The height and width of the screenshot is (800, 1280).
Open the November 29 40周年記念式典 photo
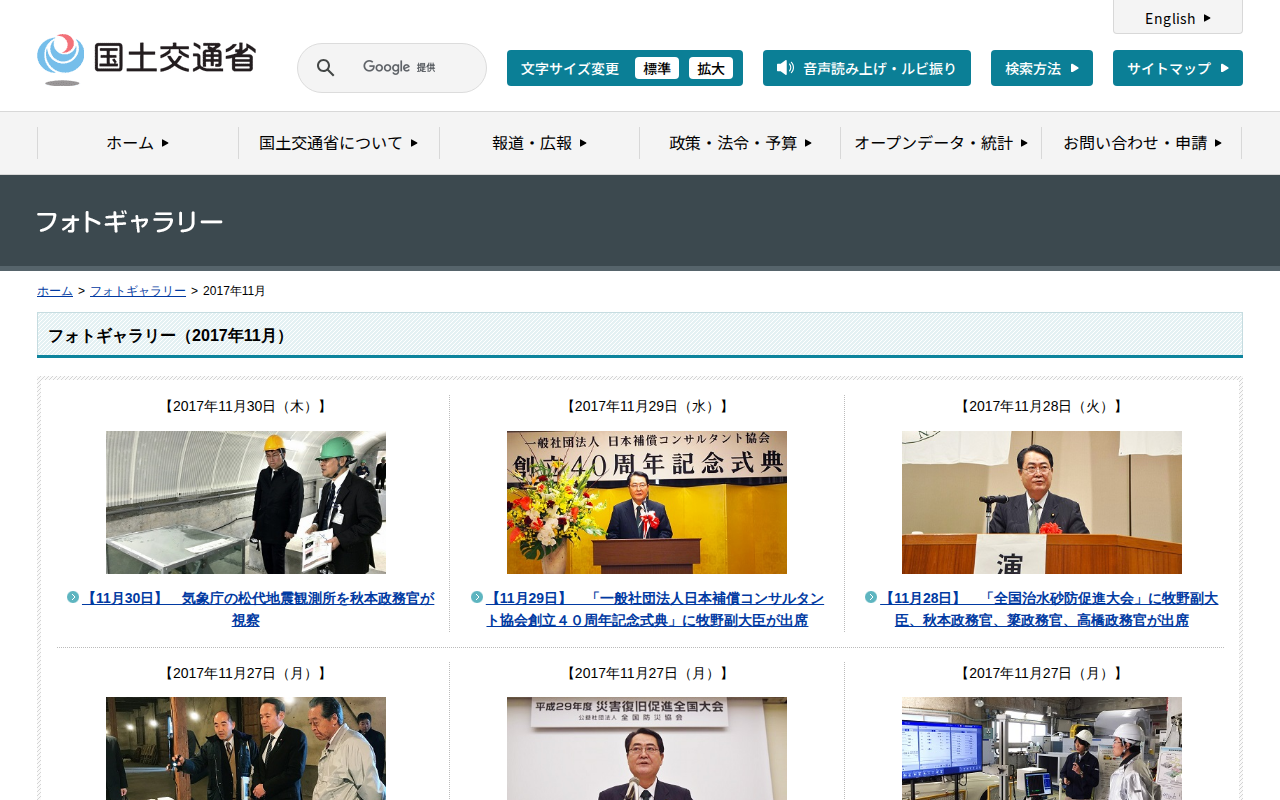[647, 502]
